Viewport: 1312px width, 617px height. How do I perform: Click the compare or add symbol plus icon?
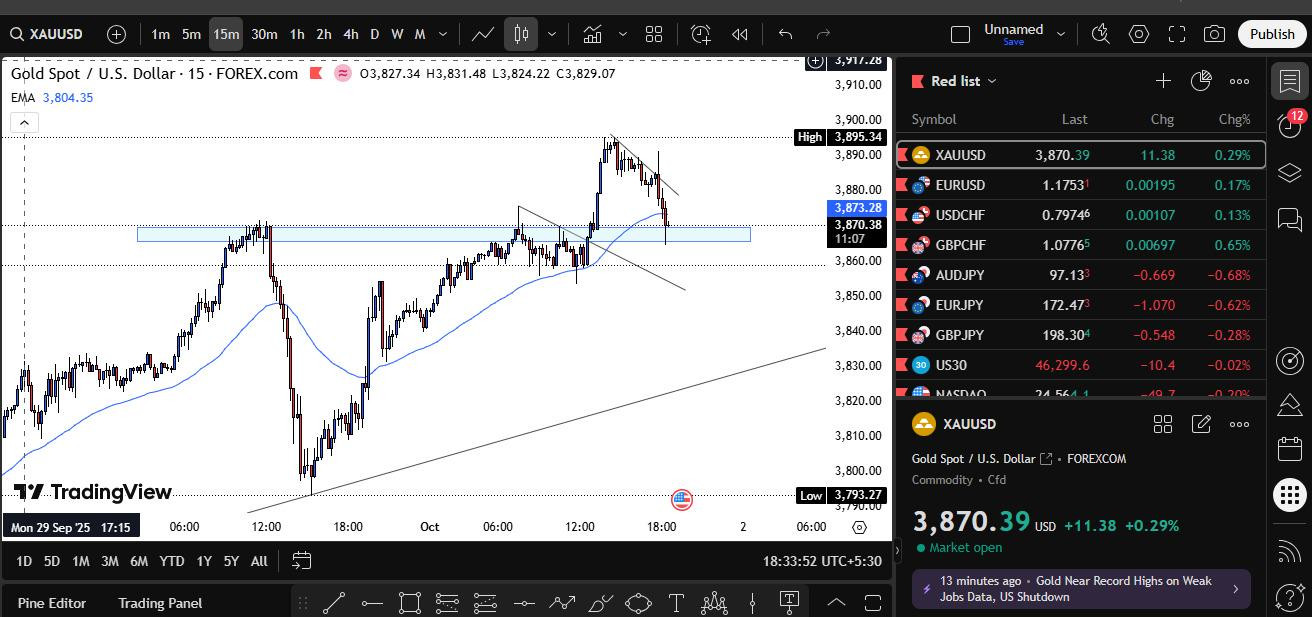point(116,34)
